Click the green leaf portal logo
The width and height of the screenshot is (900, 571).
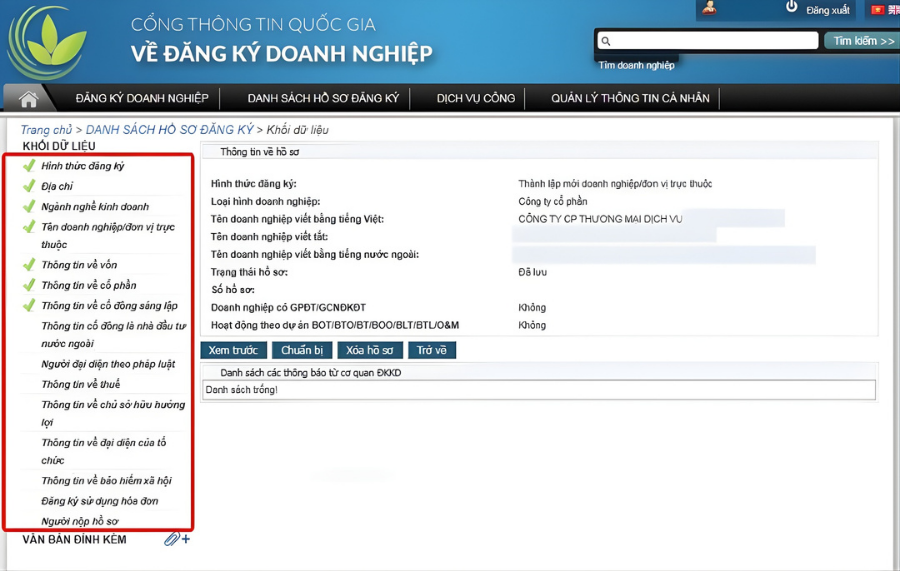(x=45, y=42)
